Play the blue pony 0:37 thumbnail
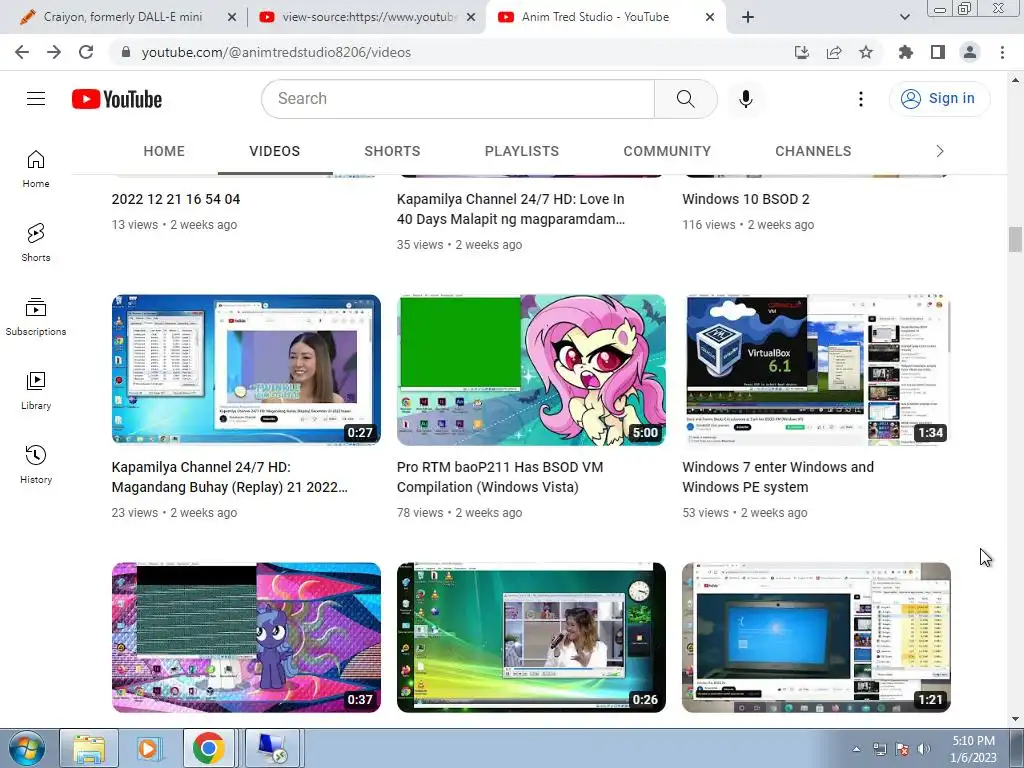 pyautogui.click(x=246, y=637)
